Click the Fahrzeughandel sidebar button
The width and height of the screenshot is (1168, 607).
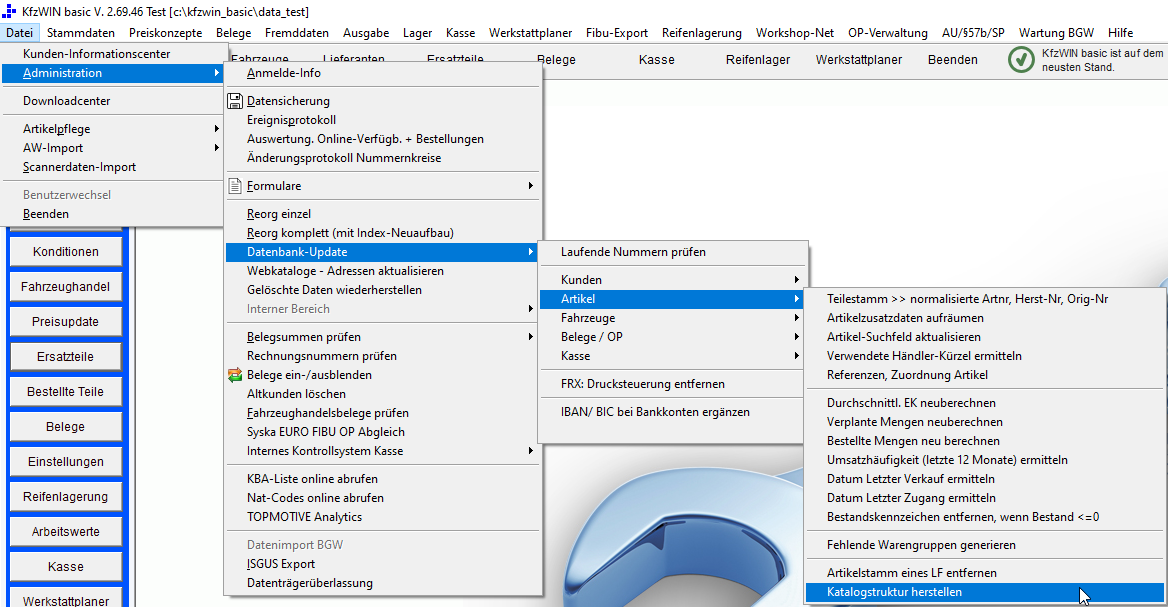pos(66,287)
